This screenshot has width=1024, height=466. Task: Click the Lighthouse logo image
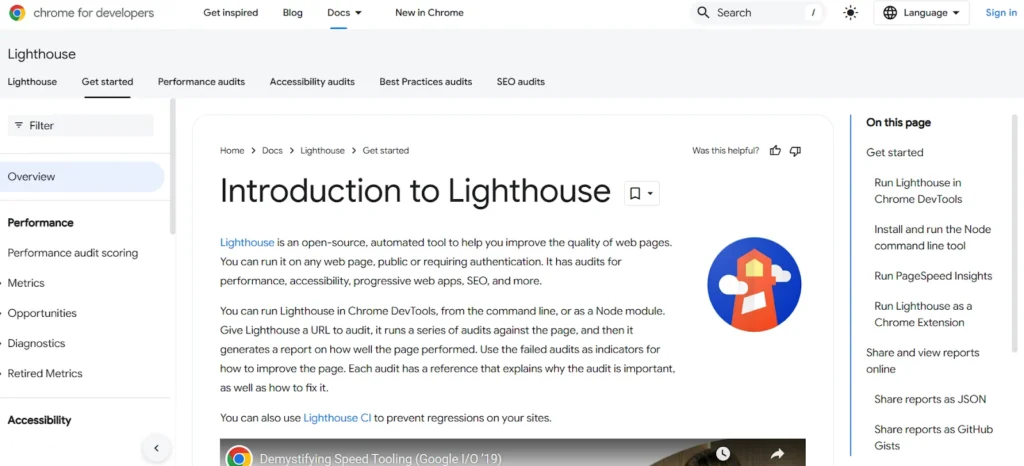tap(754, 284)
